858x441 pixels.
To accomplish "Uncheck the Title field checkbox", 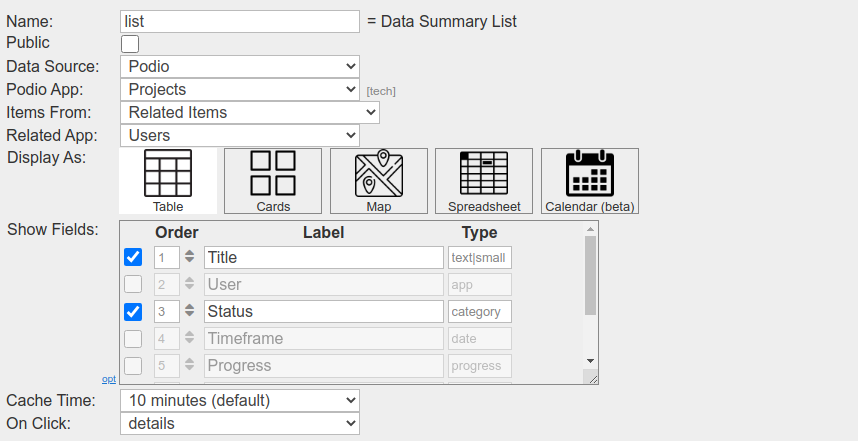I will pyautogui.click(x=133, y=257).
